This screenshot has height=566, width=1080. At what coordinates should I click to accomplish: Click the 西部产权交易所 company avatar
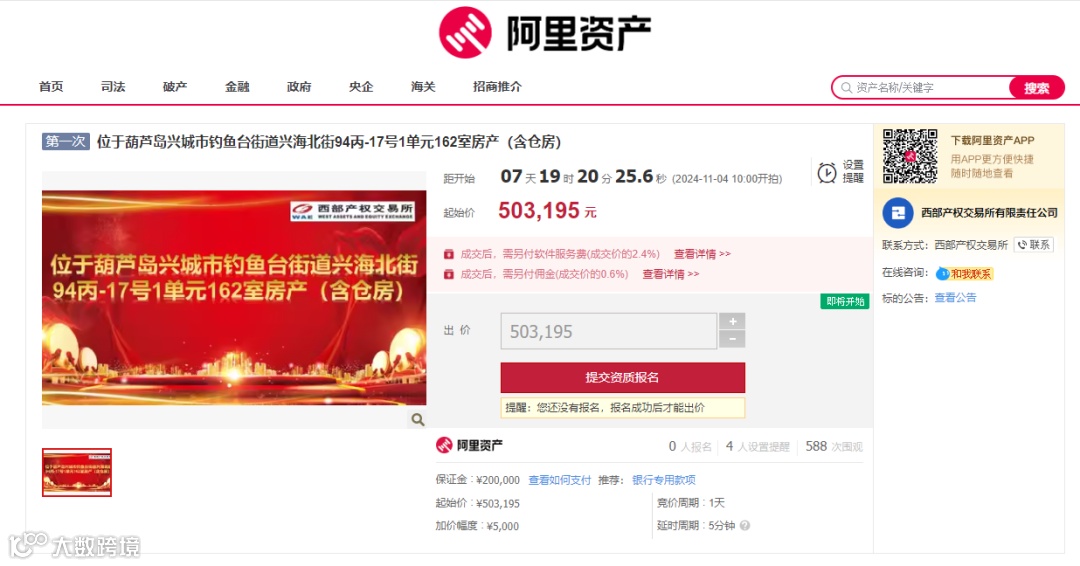tap(897, 213)
